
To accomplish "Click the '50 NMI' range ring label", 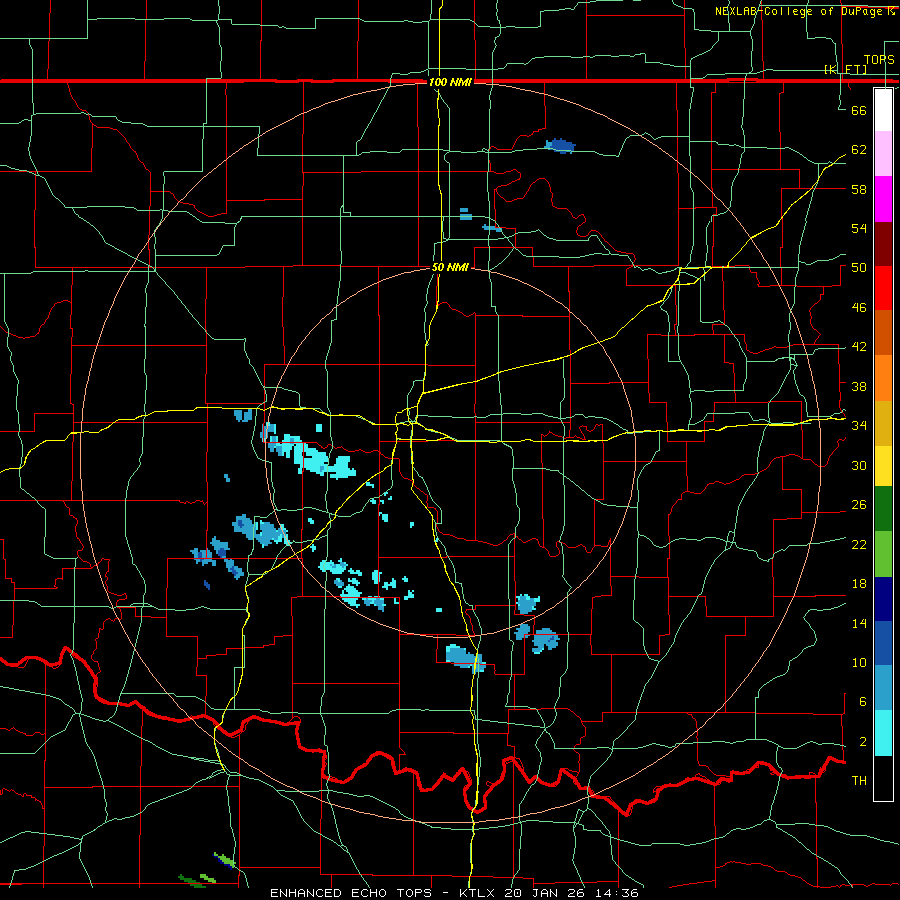I will point(451,267).
